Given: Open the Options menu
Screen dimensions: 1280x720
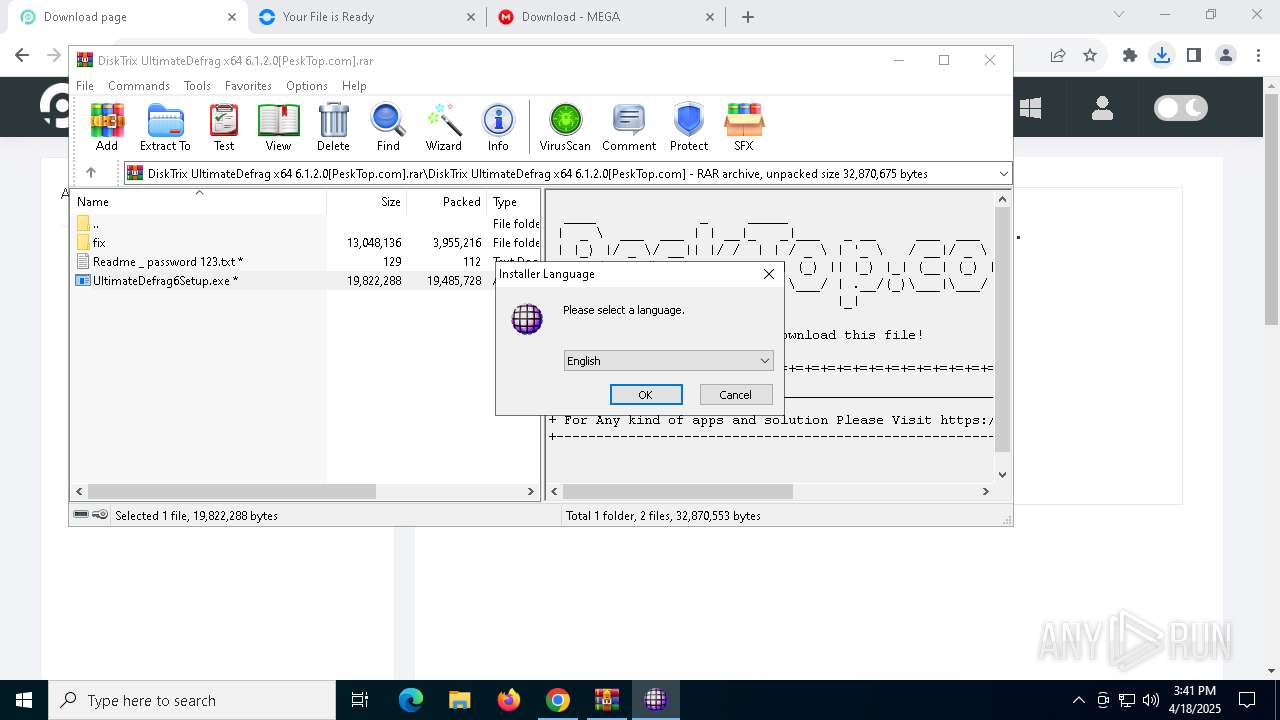Looking at the screenshot, I should [306, 86].
